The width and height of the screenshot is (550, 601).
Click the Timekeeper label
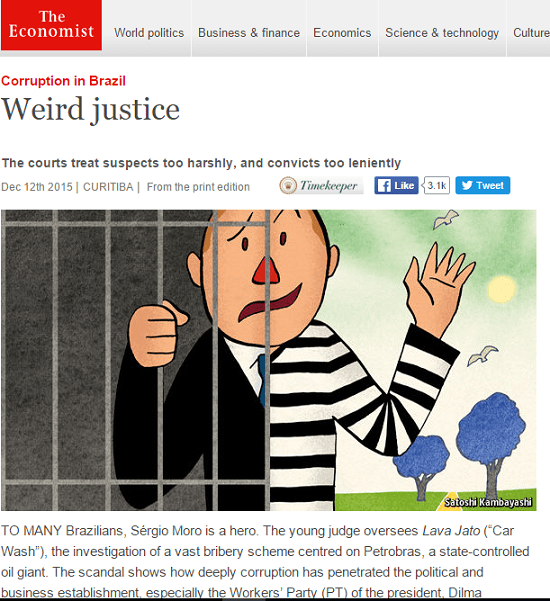click(x=328, y=186)
